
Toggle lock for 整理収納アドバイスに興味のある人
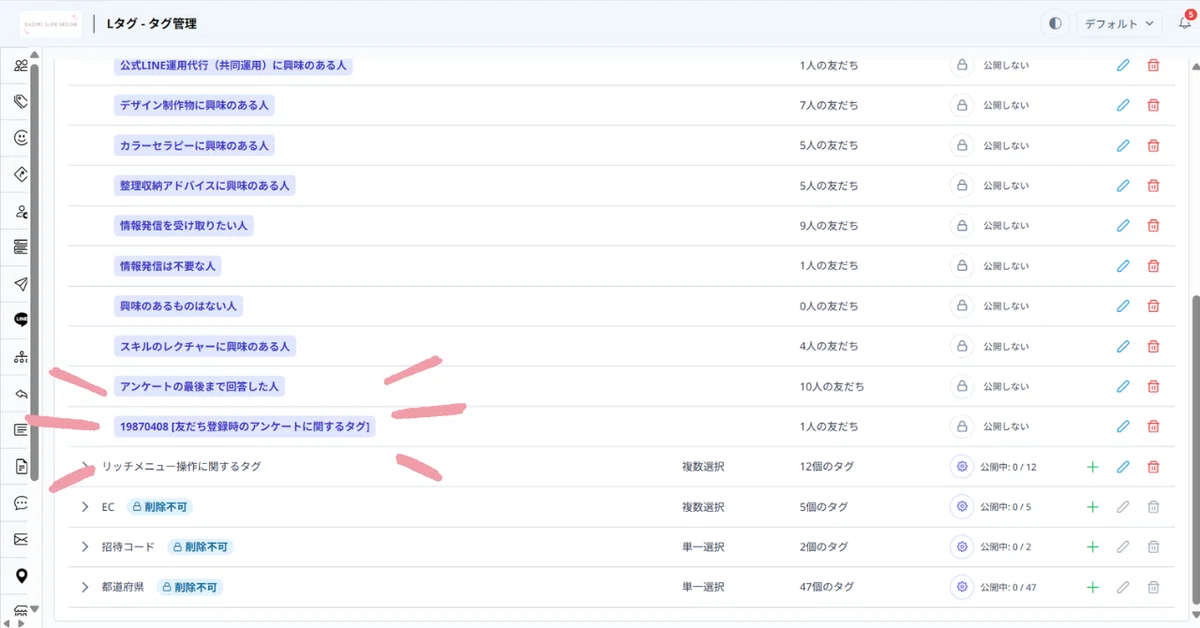coord(962,185)
